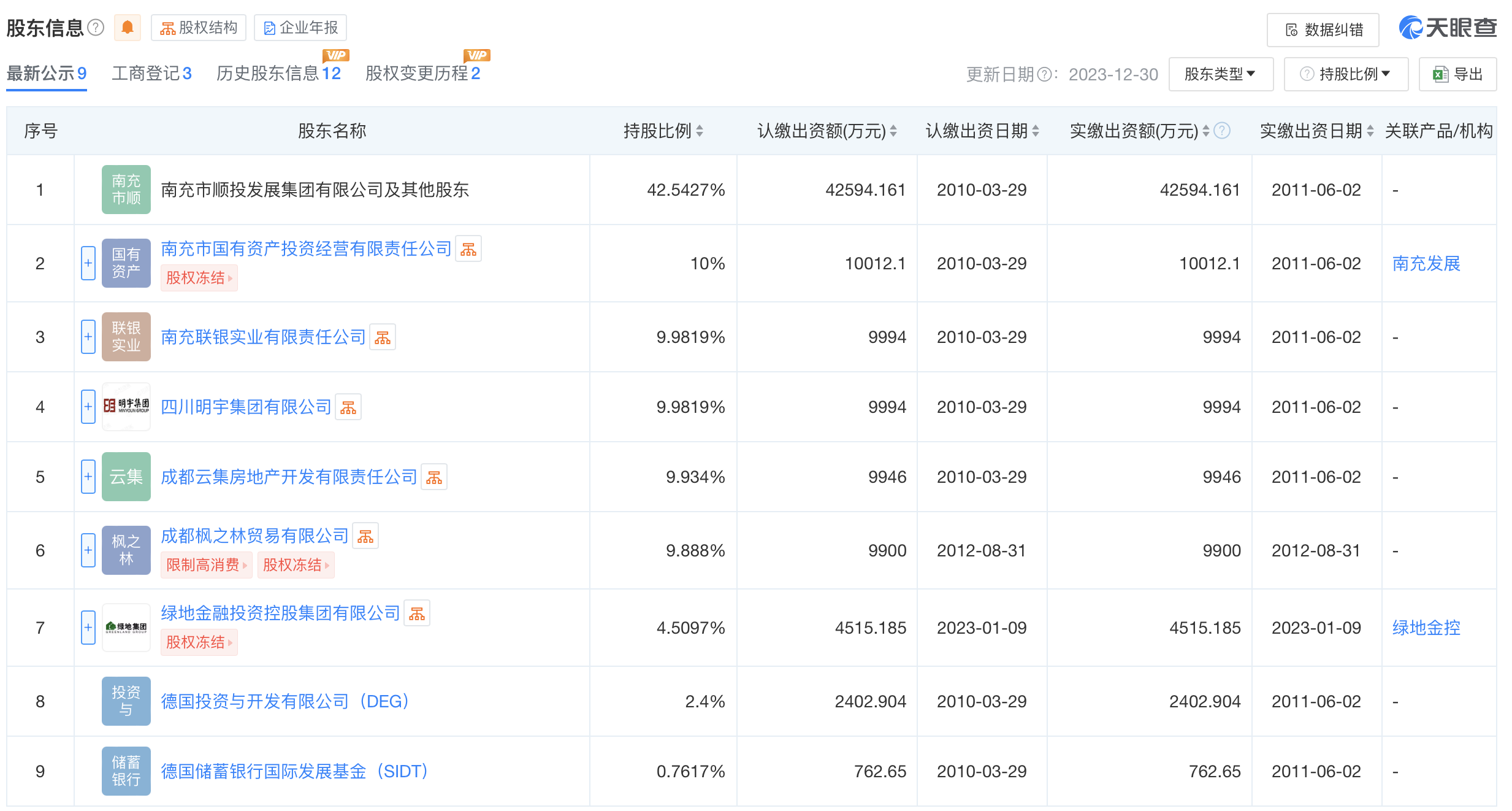Click the 联银实业 logo tile in row 3

tap(126, 337)
